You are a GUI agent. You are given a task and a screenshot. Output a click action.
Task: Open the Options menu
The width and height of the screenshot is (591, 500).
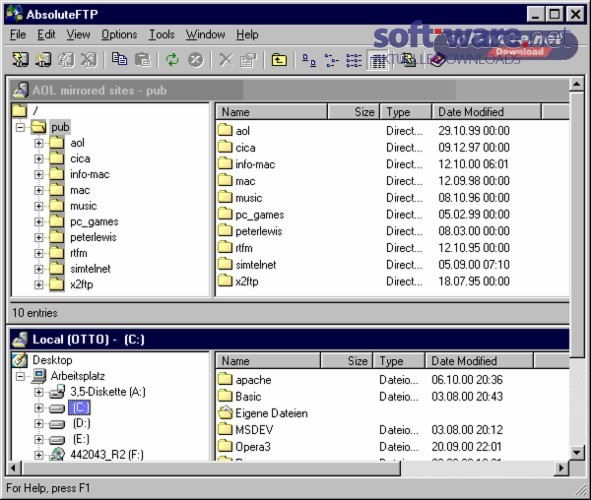coord(119,34)
